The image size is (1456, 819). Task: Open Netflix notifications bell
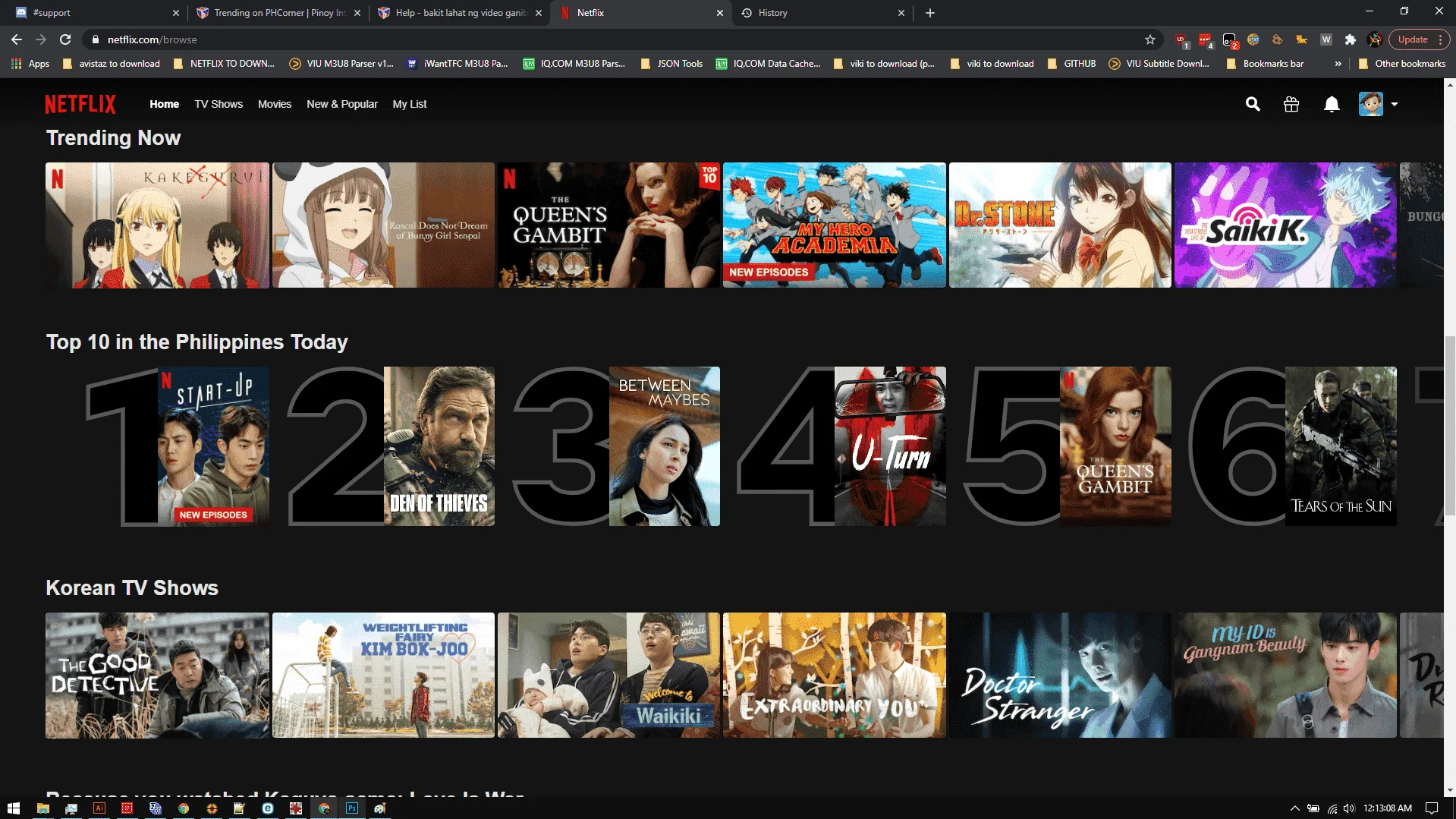pyautogui.click(x=1332, y=104)
